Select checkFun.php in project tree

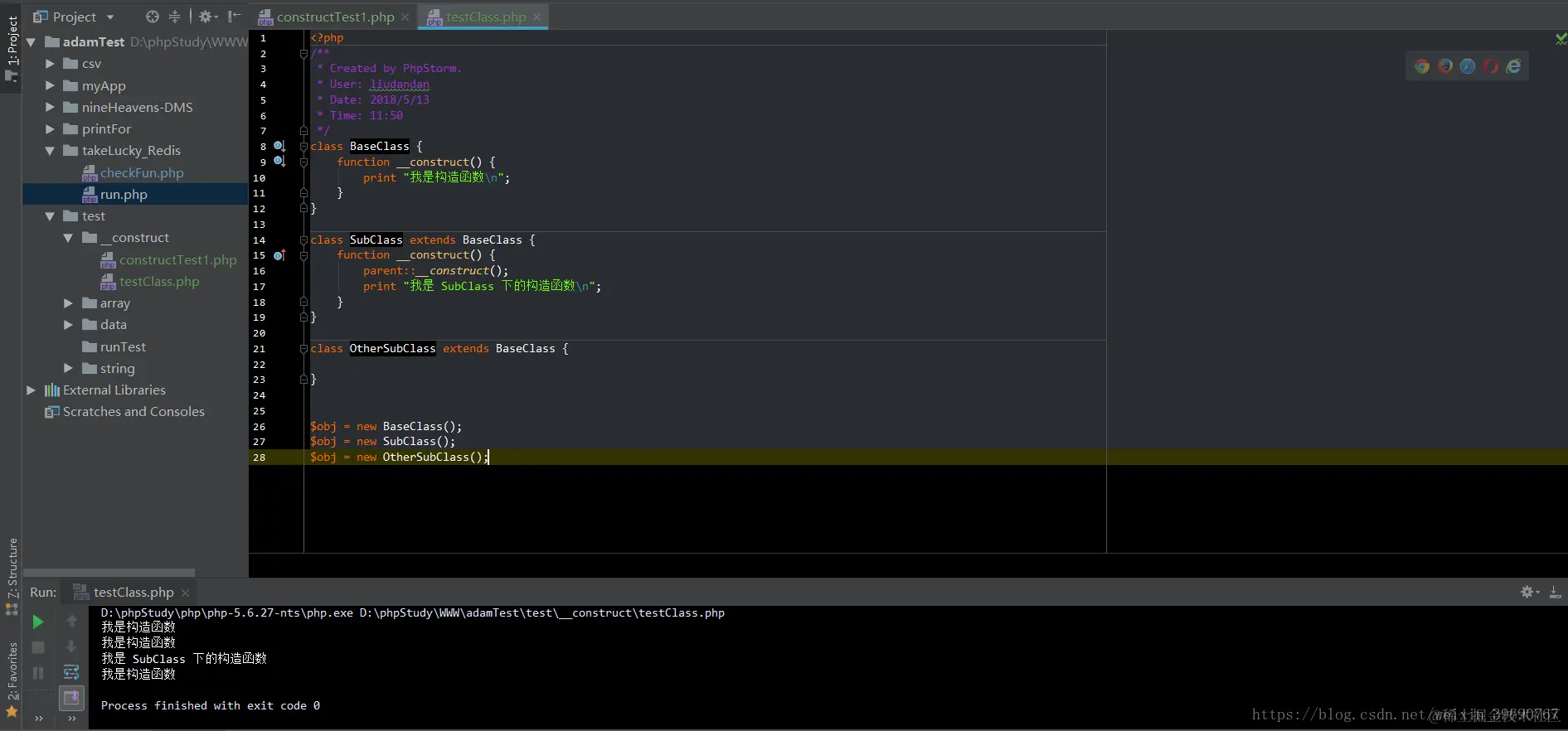coord(142,172)
